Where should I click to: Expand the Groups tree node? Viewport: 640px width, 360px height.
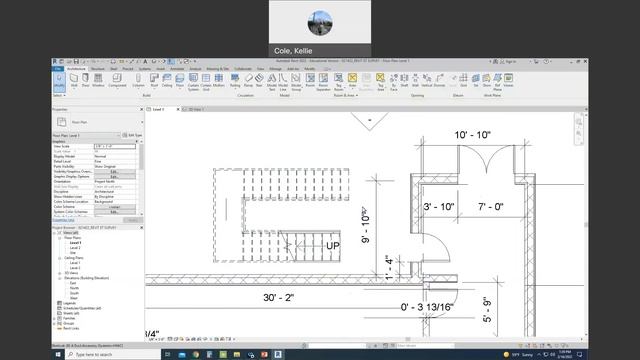(54, 323)
